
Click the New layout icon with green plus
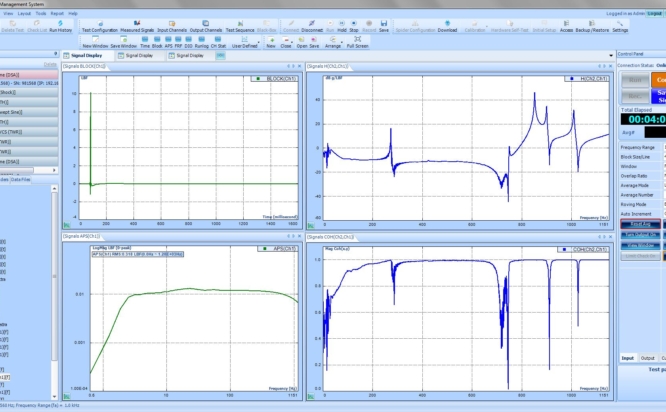click(271, 42)
